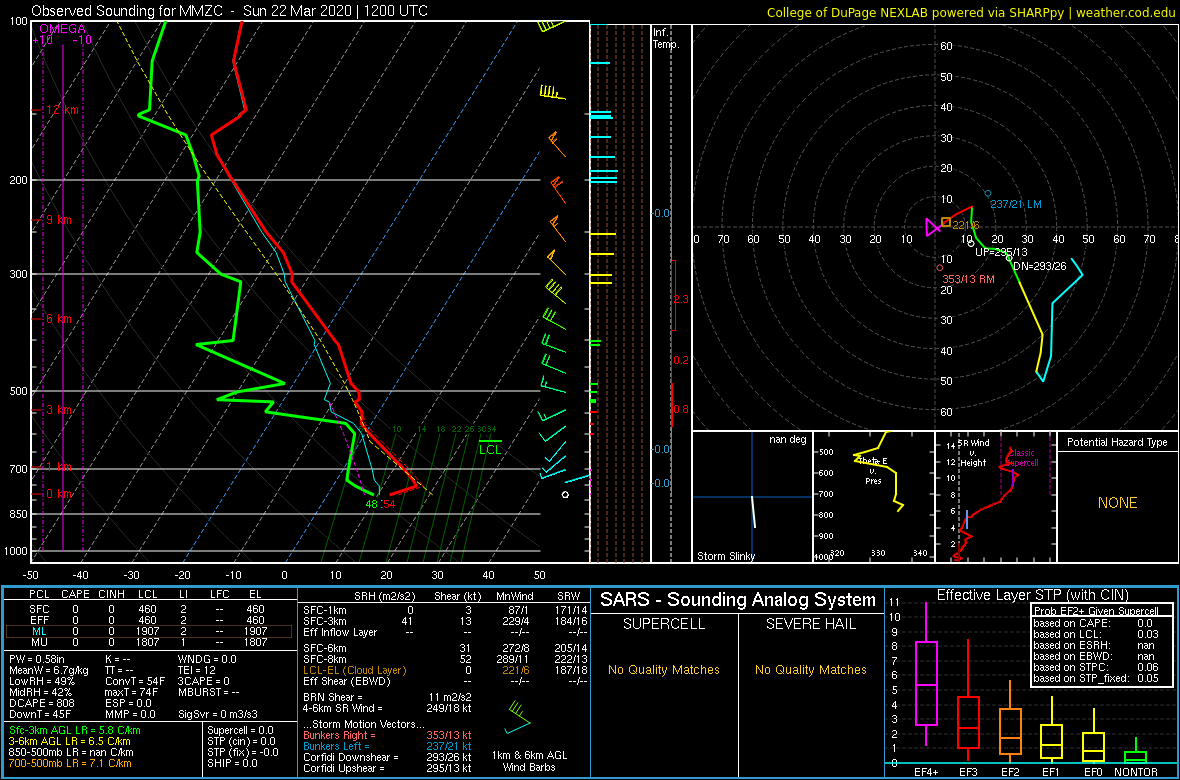Image resolution: width=1180 pixels, height=780 pixels.
Task: Click the 'SARS - Sounding Analog System' heading
Action: pyautogui.click(x=738, y=600)
